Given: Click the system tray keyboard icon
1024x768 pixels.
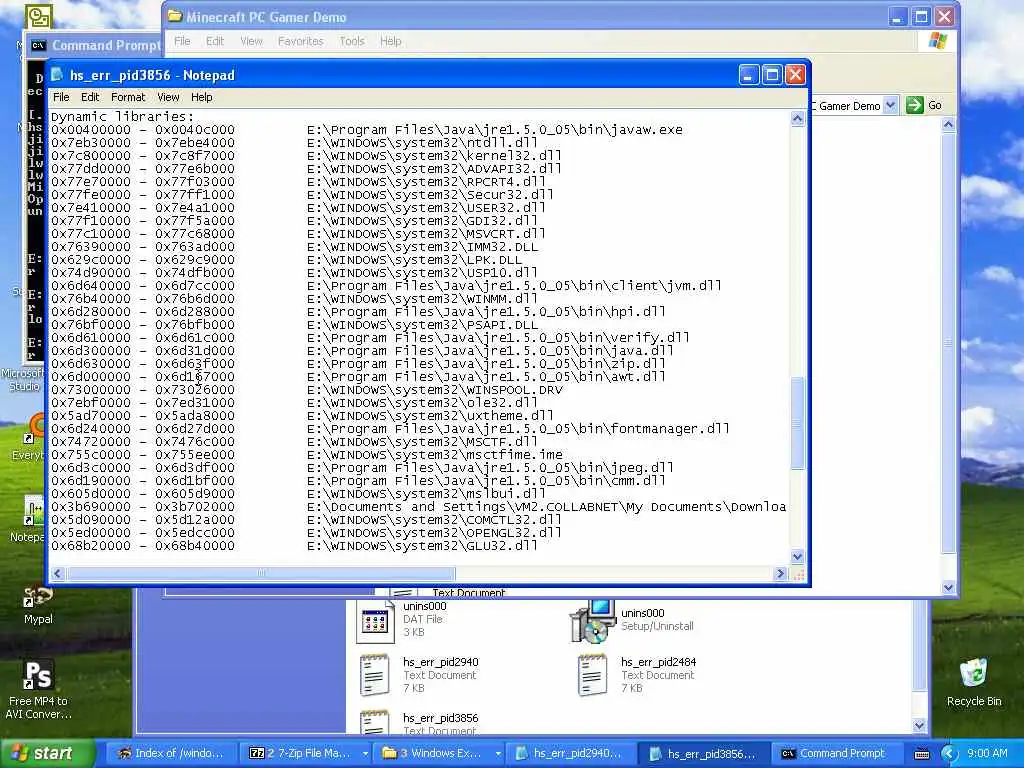Looking at the screenshot, I should click(x=921, y=754).
